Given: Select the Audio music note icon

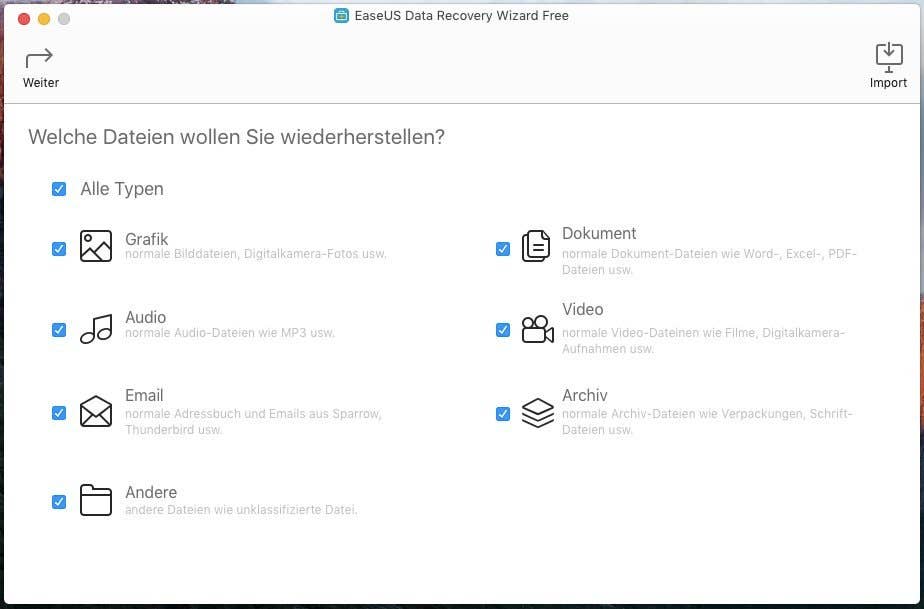Looking at the screenshot, I should coord(95,328).
